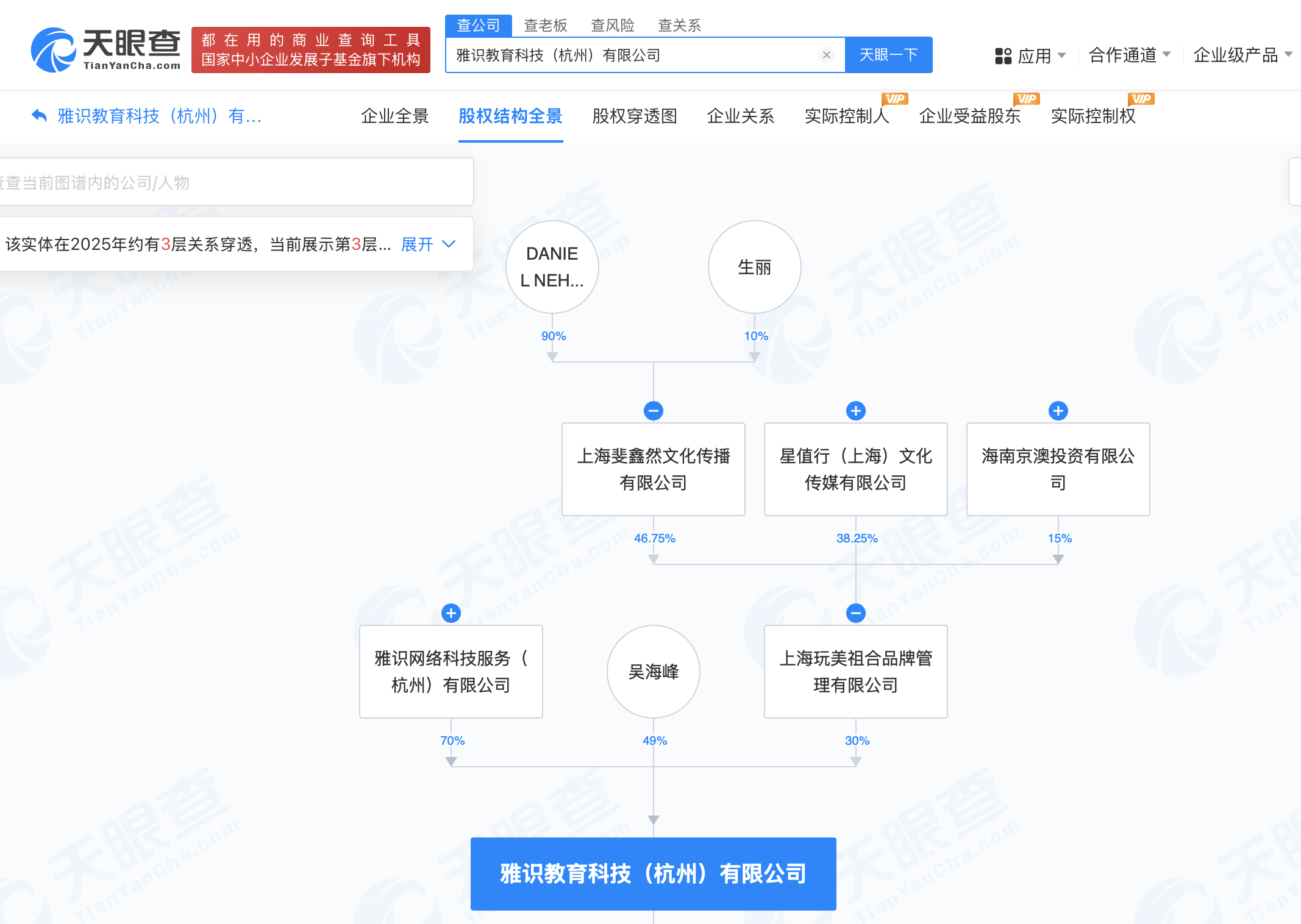1301x924 pixels.
Task: Open the 应用 grid dropdown
Action: pyautogui.click(x=1030, y=56)
